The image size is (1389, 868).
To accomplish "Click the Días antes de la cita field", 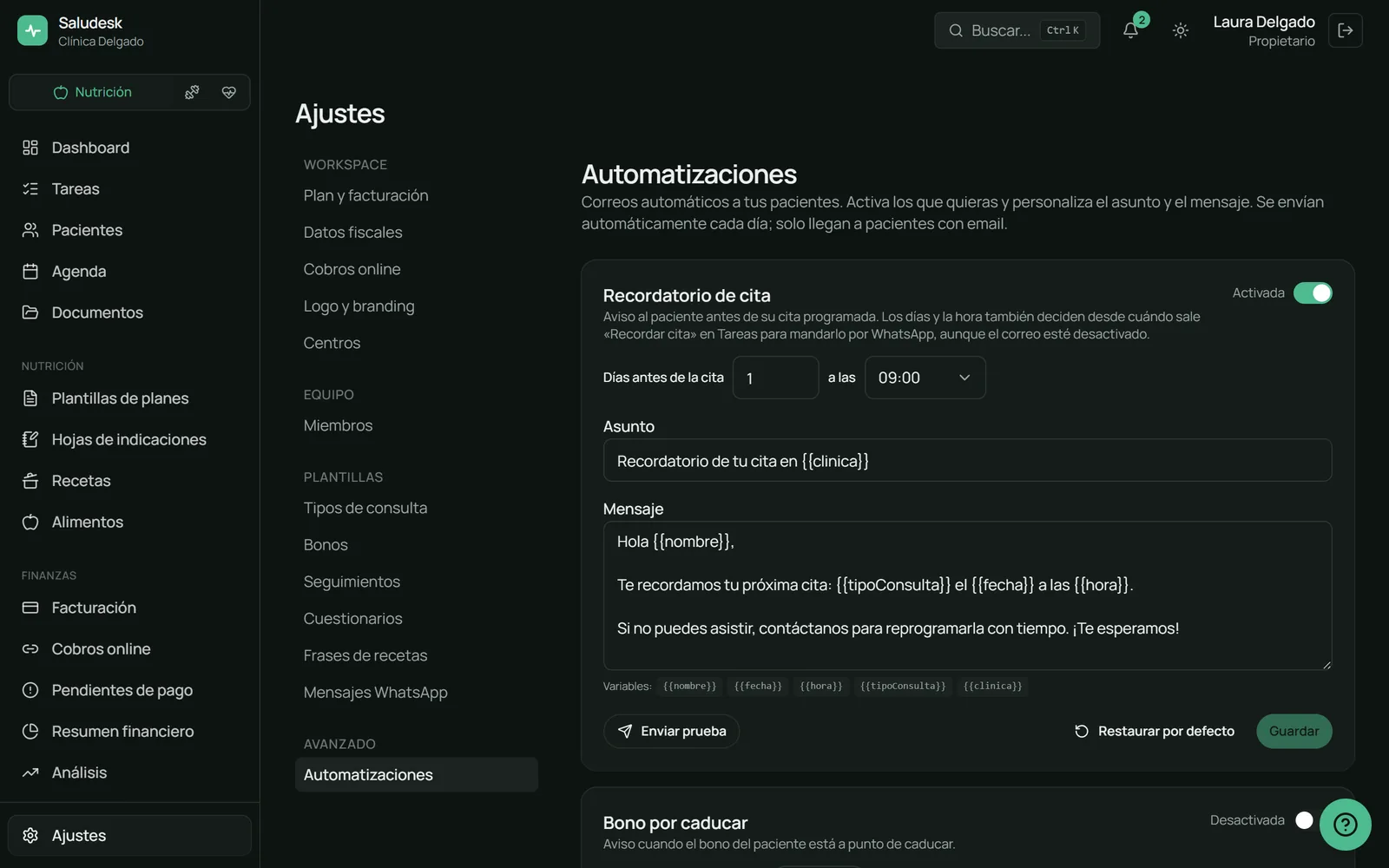I will click(775, 378).
